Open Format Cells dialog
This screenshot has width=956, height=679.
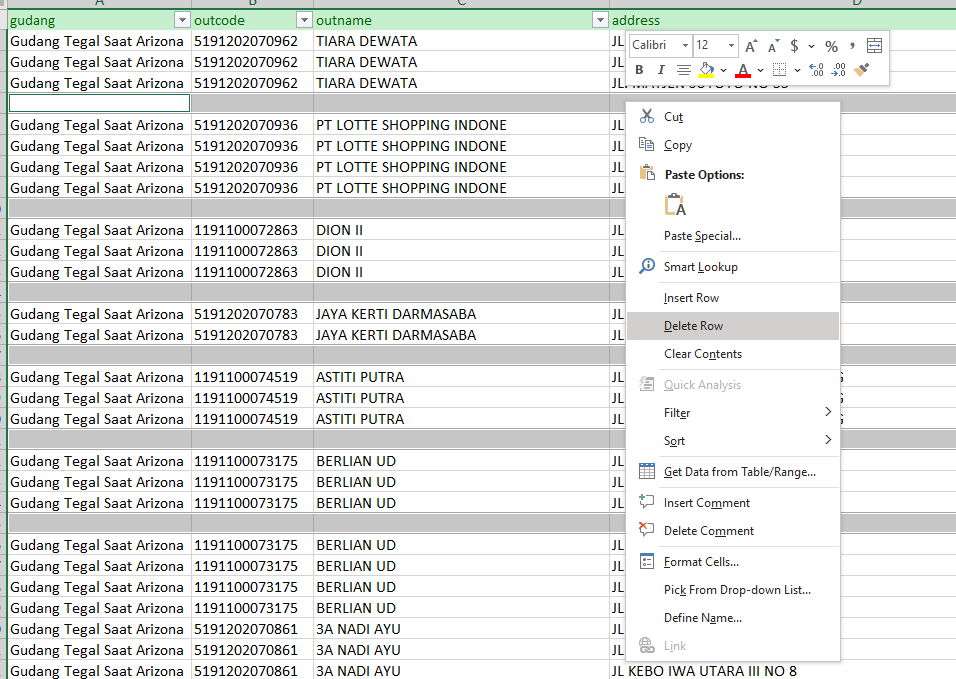pyautogui.click(x=733, y=563)
